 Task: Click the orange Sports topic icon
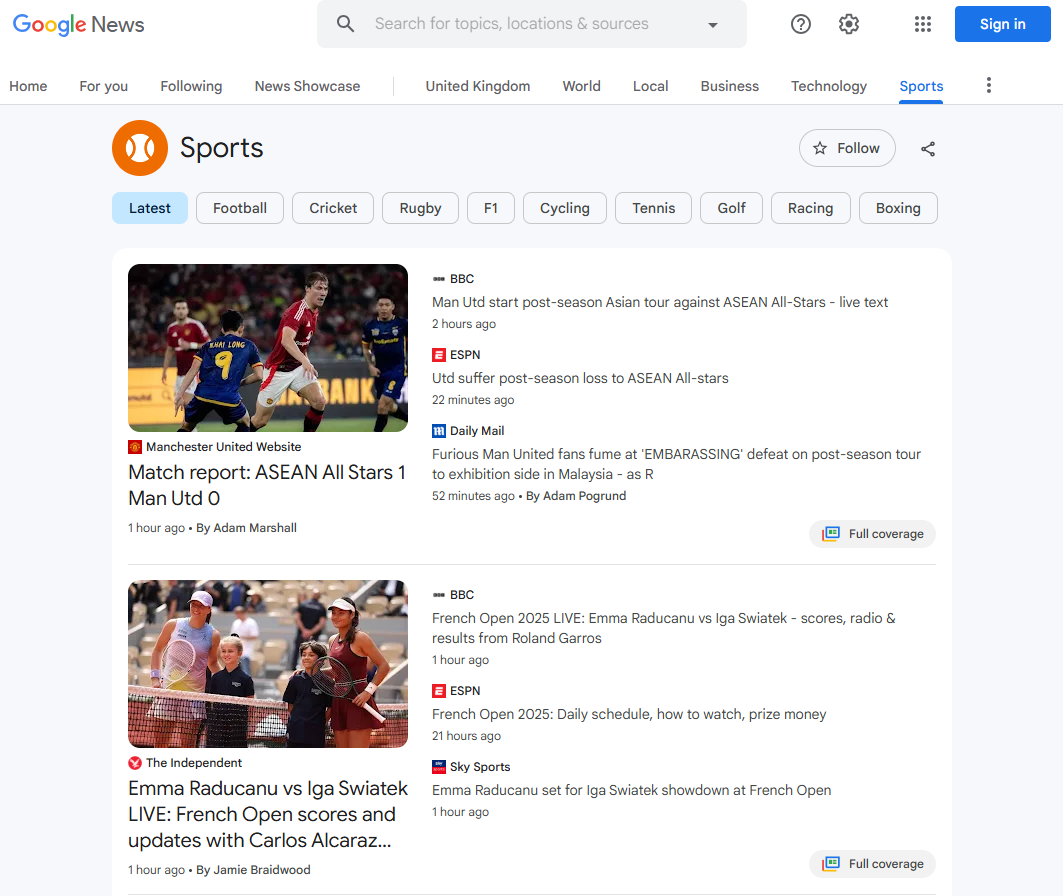tap(140, 148)
